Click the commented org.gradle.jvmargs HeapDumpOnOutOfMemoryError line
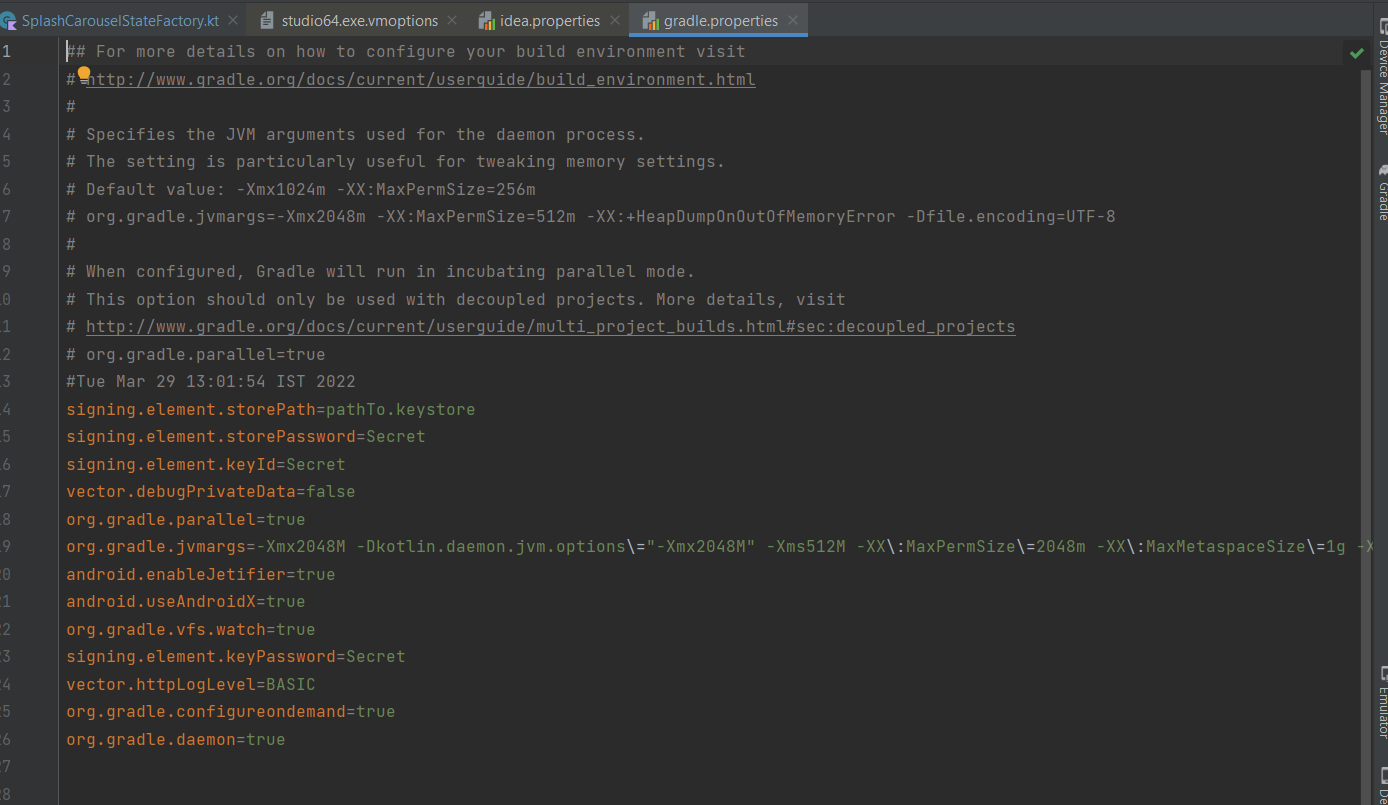Image resolution: width=1388 pixels, height=805 pixels. [x=590, y=216]
